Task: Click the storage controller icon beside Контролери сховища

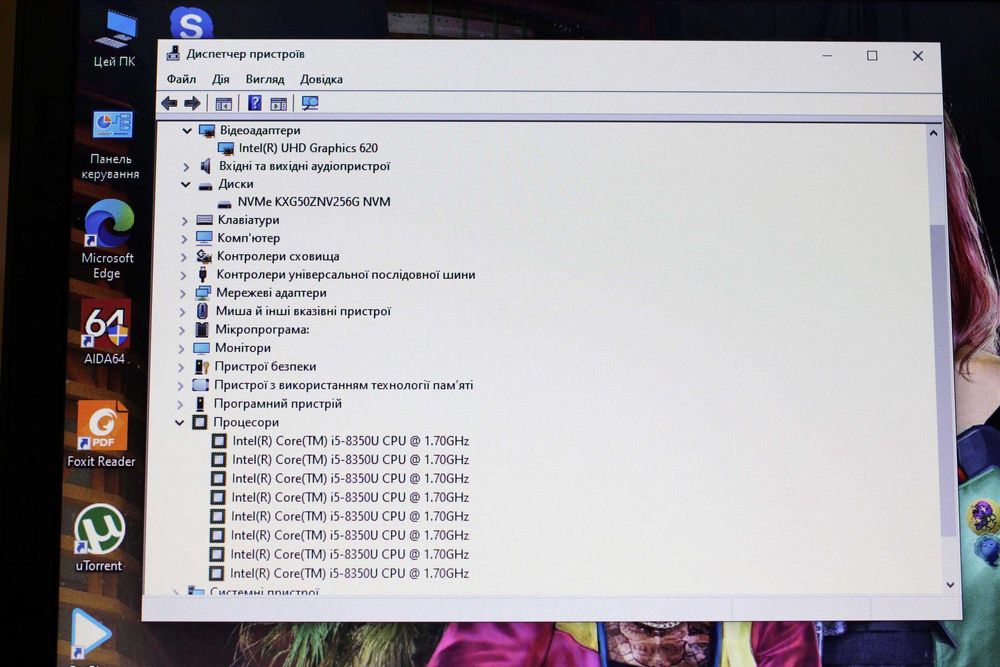Action: coord(203,256)
